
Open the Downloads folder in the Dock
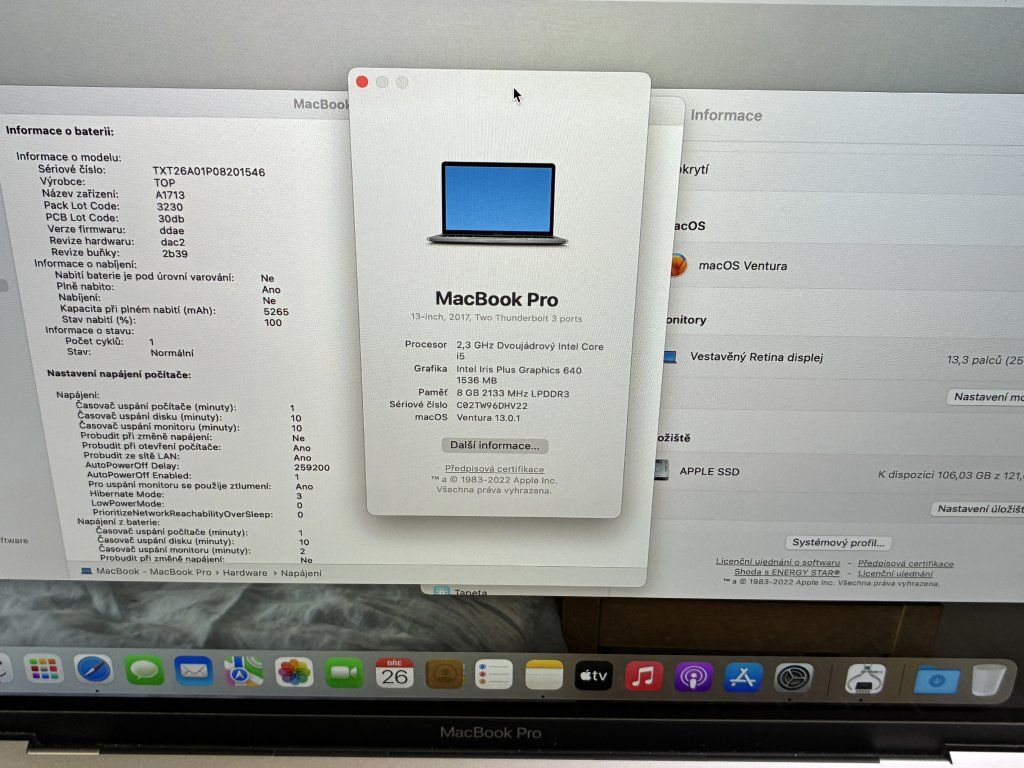click(x=936, y=680)
